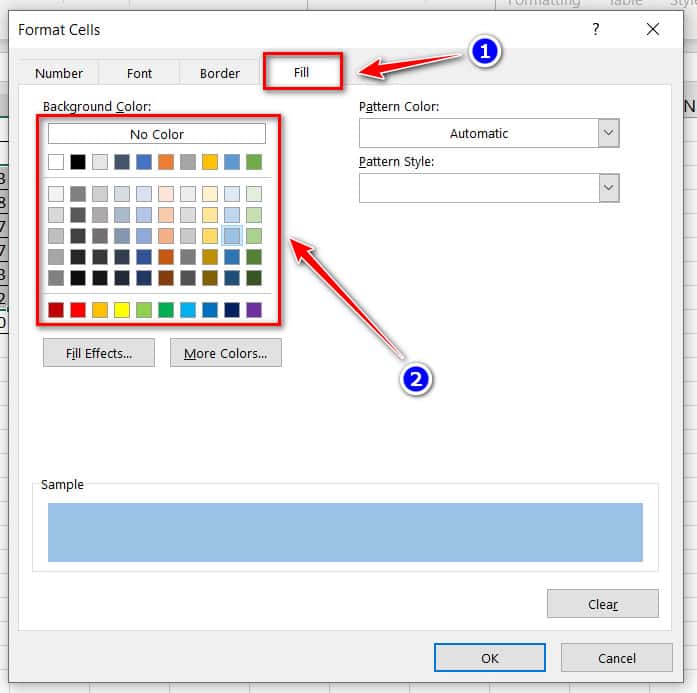The height and width of the screenshot is (693, 697).
Task: Select the currently highlighted light blue swatch
Action: (232, 236)
